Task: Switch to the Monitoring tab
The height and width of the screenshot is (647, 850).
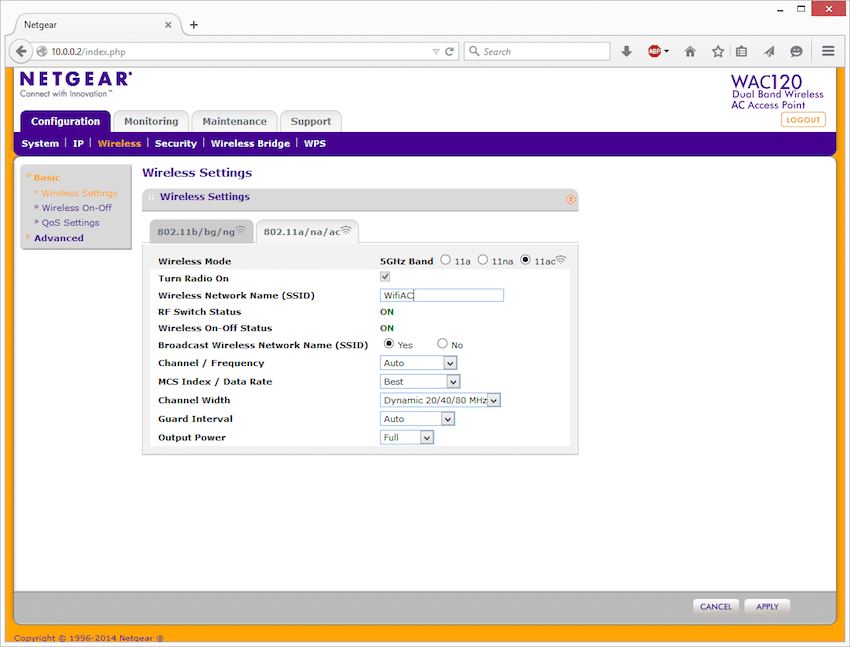Action: pos(151,121)
